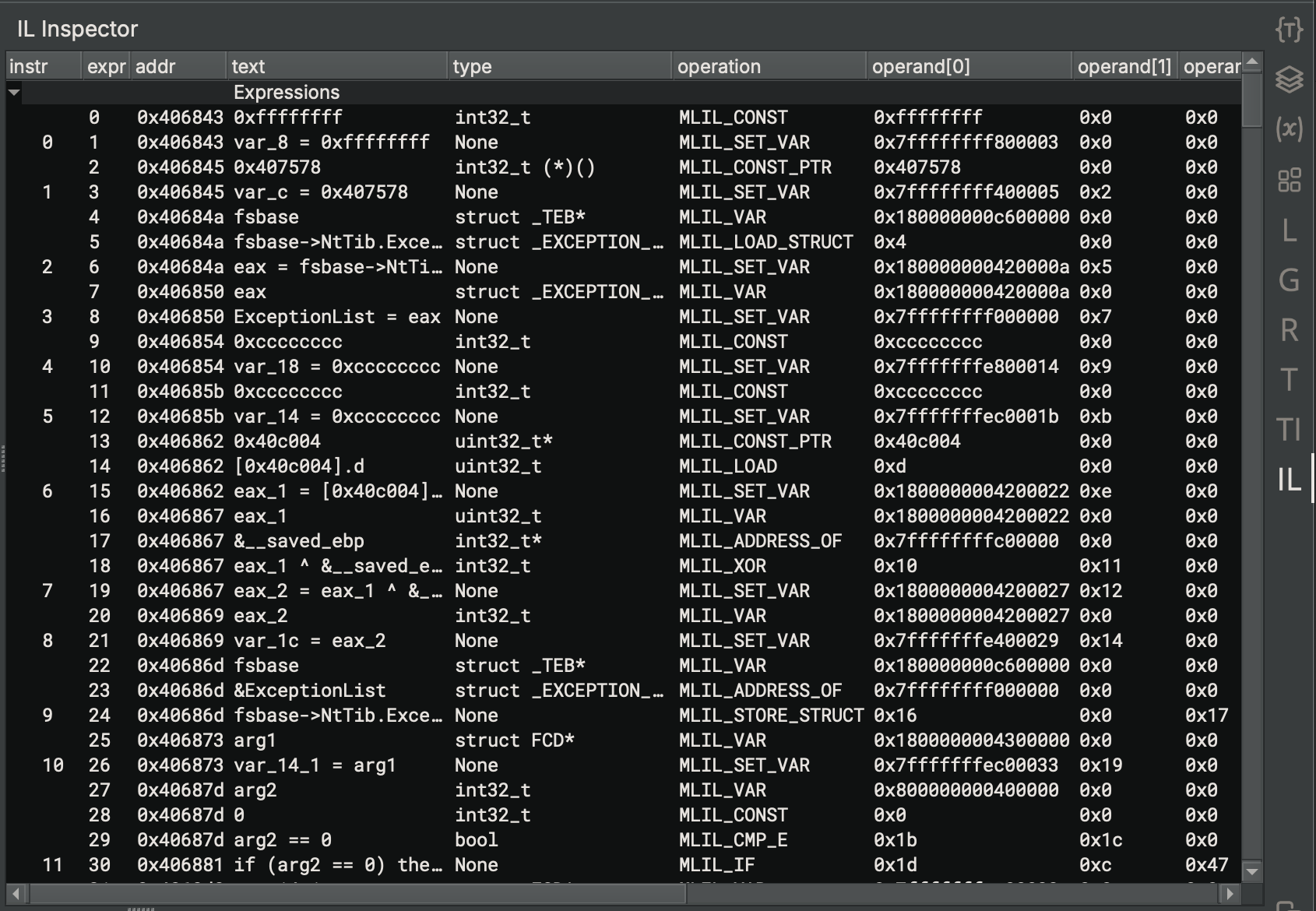Image resolution: width=1316 pixels, height=911 pixels.
Task: Click operand value 0x1800000004300000
Action: (972, 740)
